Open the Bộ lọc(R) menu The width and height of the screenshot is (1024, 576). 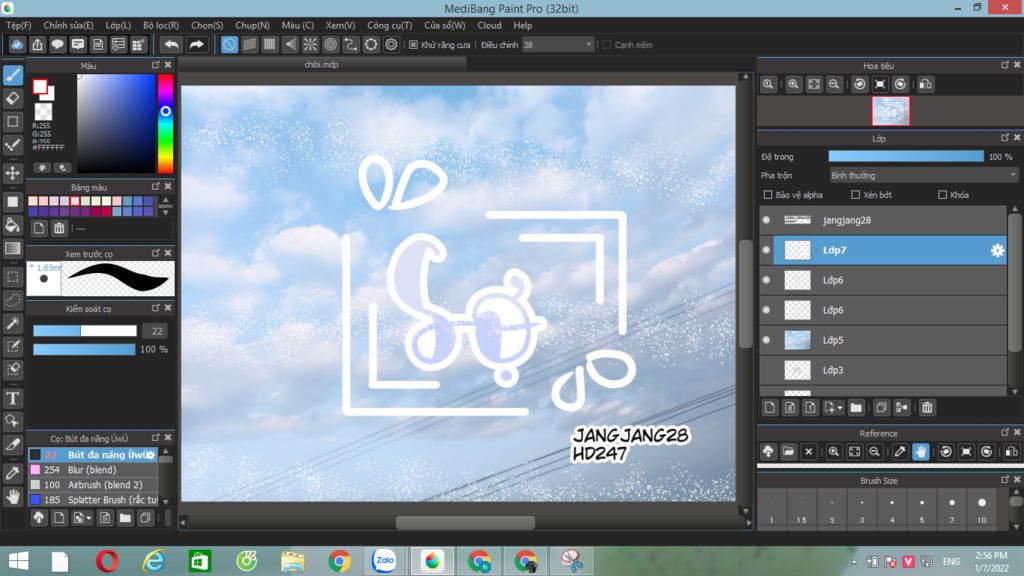[161, 25]
